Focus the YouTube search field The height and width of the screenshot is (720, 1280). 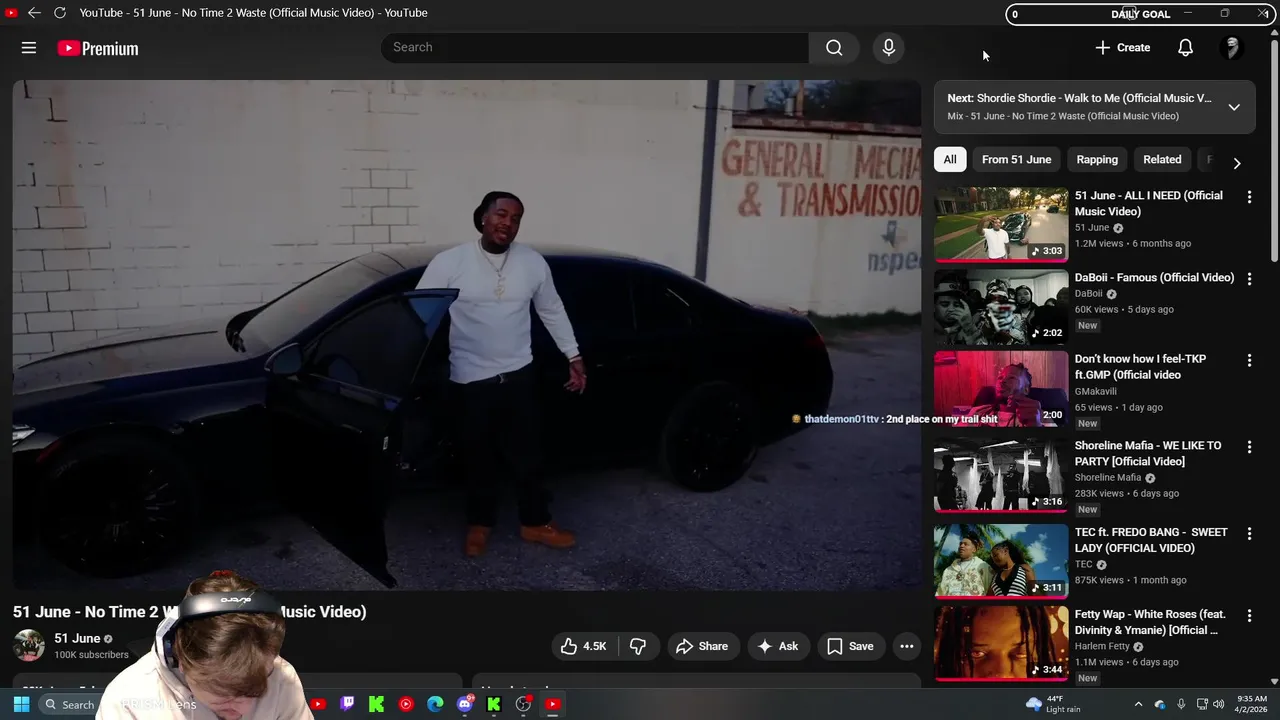coord(595,47)
